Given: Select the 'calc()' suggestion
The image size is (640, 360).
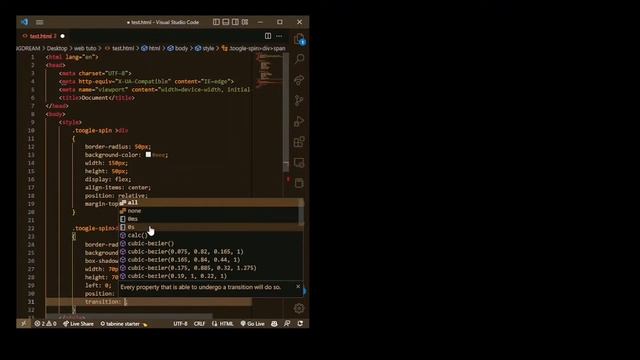Looking at the screenshot, I should (209, 235).
